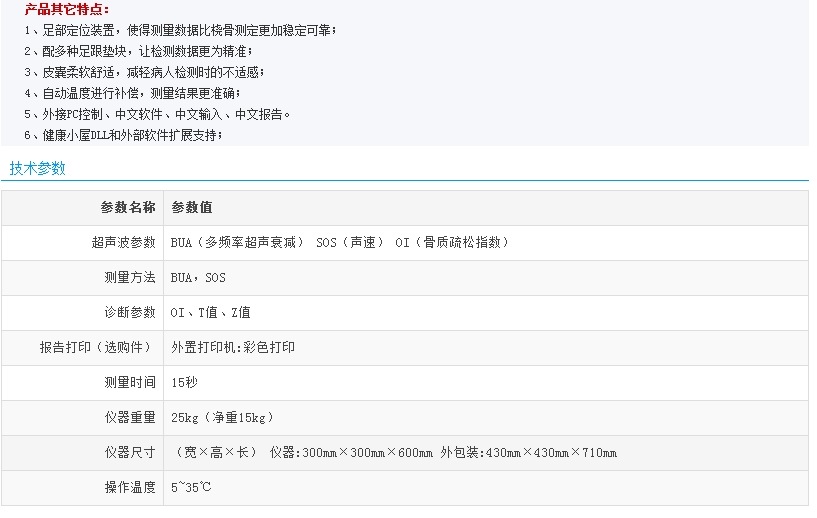Click the 外置打印机:彩色打印 value cell
Screen dimensions: 817x518
233,348
